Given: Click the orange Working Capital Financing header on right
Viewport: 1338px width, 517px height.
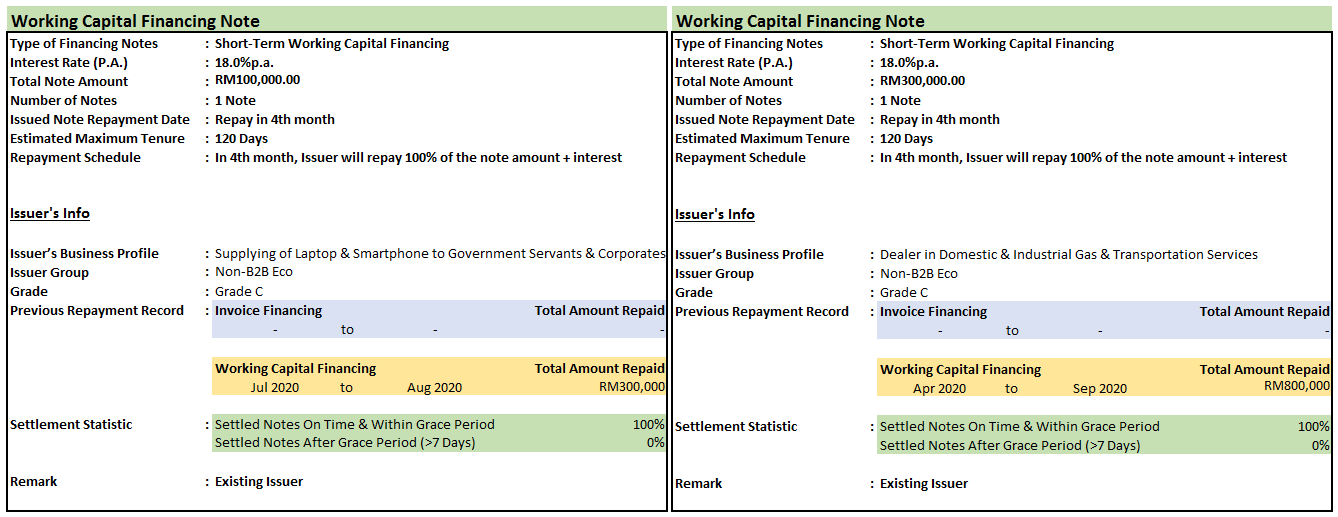Looking at the screenshot, I should pos(960,370).
